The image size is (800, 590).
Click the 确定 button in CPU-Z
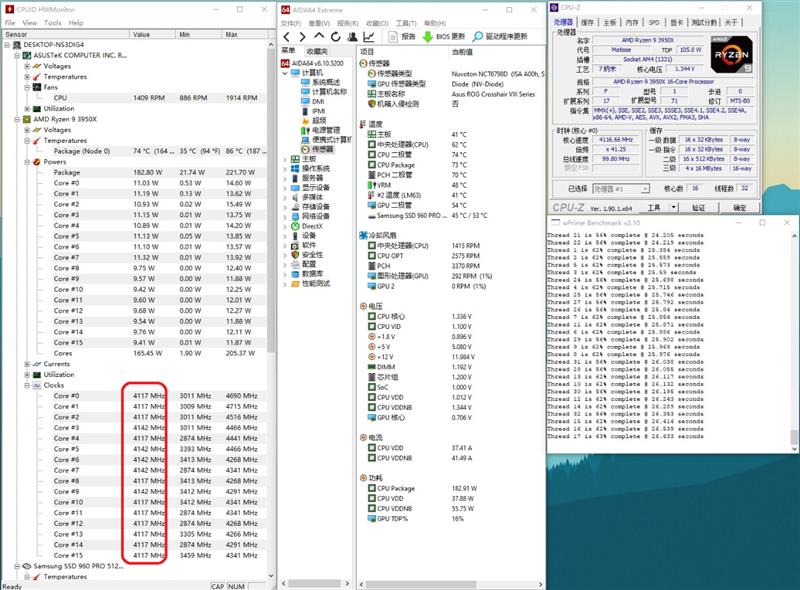point(740,207)
